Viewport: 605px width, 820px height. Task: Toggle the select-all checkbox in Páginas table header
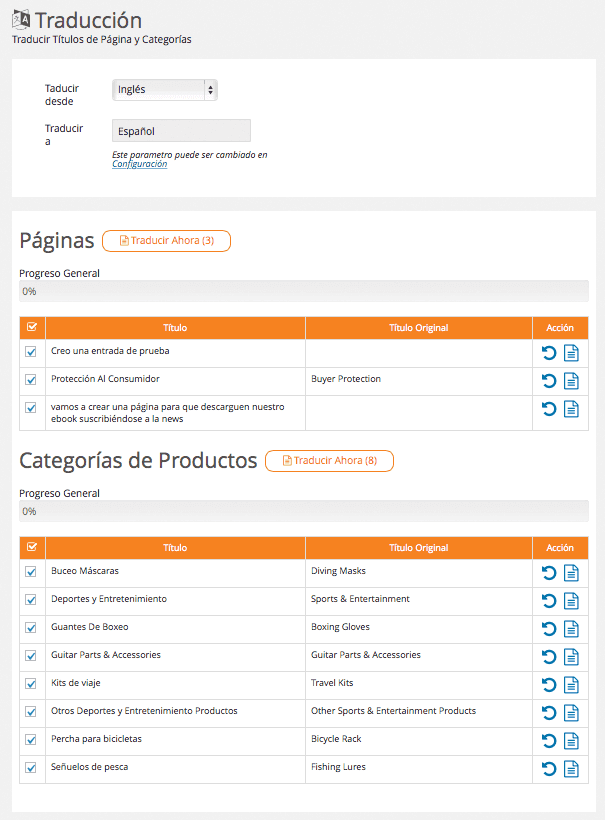tap(31, 327)
